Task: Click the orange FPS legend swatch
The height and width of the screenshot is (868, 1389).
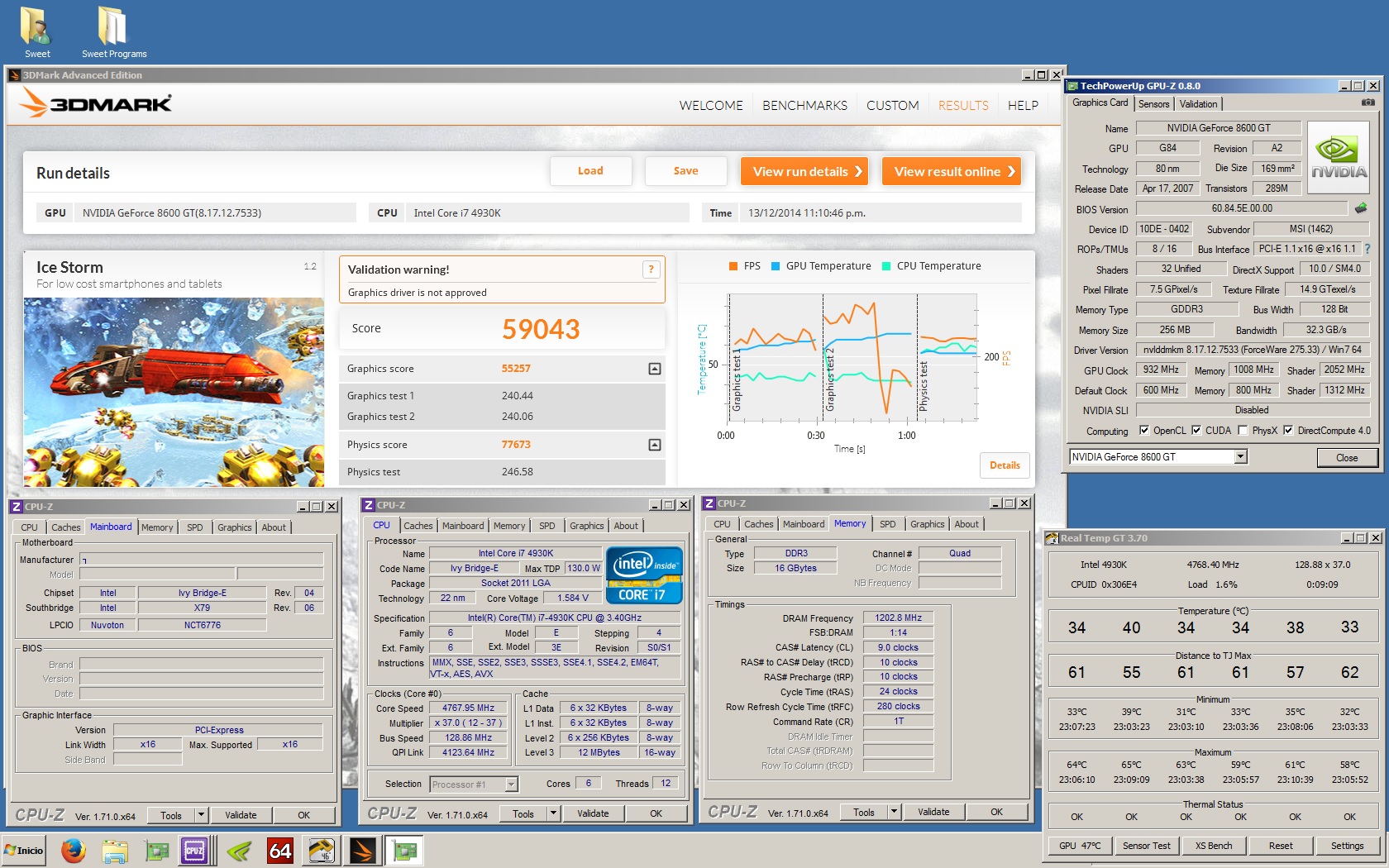Action: [x=733, y=266]
